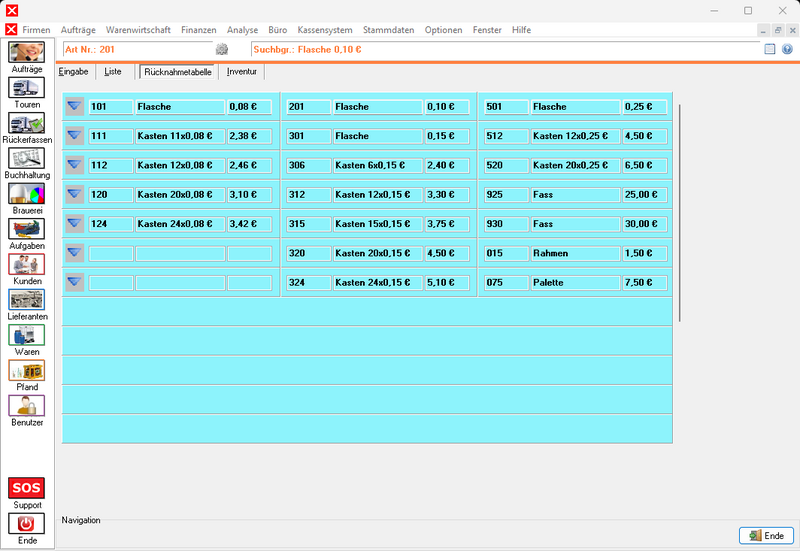This screenshot has height=551, width=800.
Task: Click the Art Nr. input field
Action: pyautogui.click(x=138, y=49)
